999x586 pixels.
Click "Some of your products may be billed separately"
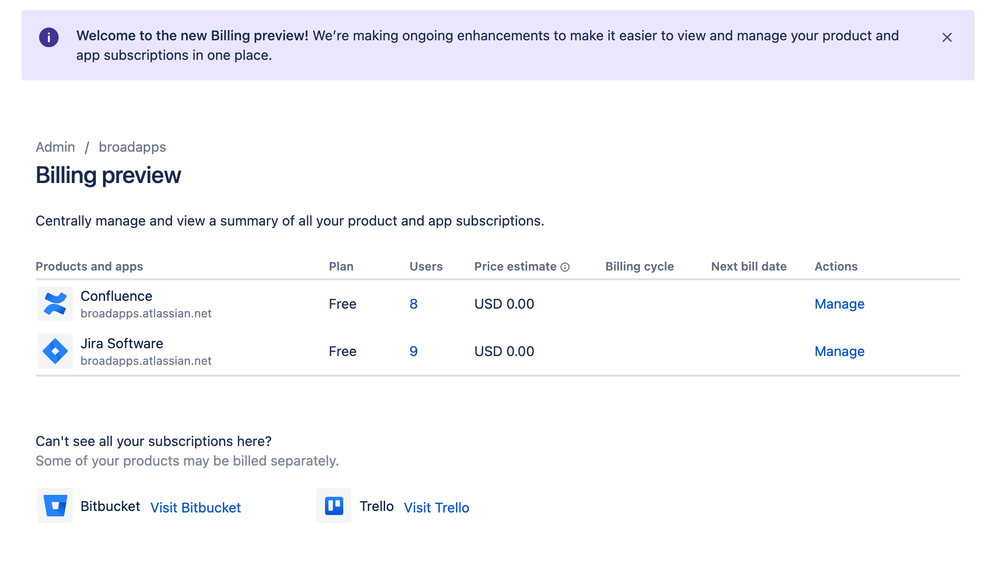pos(187,461)
